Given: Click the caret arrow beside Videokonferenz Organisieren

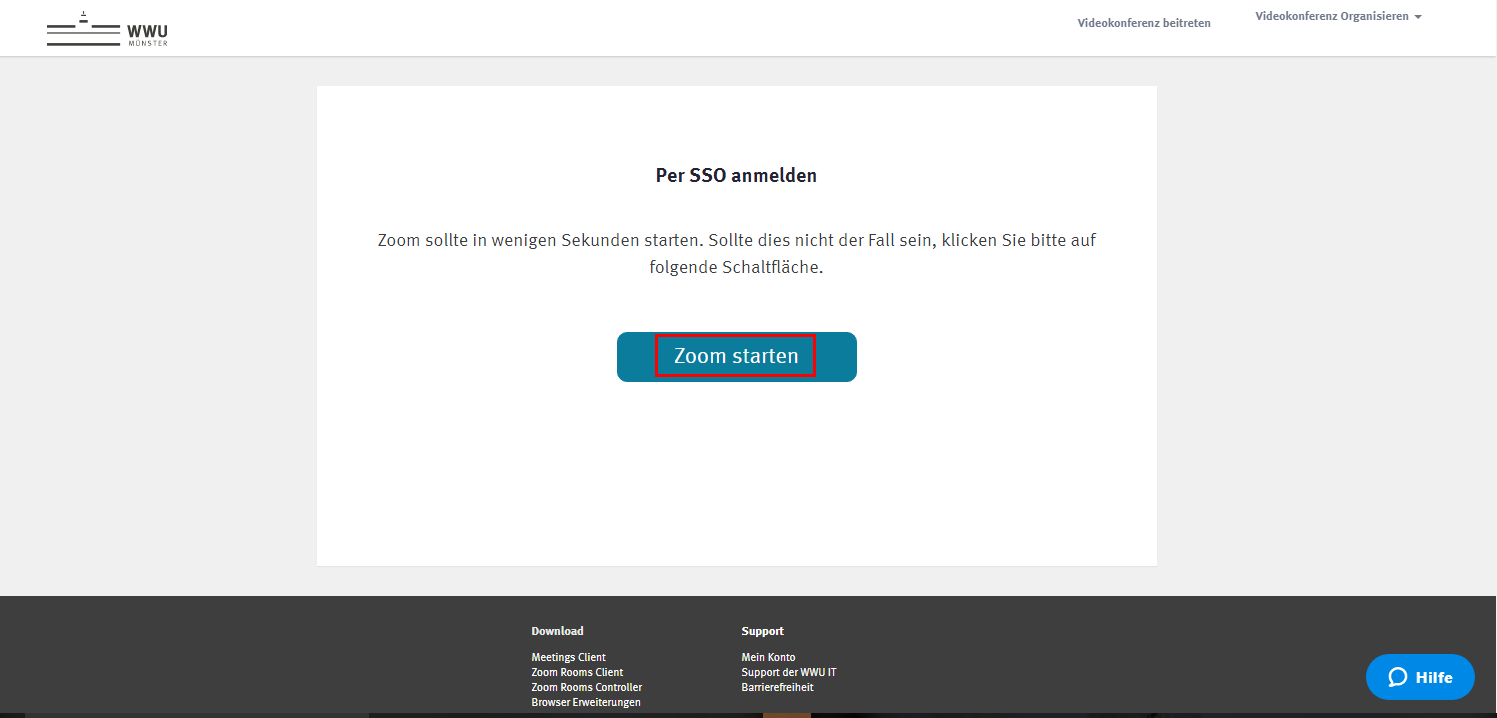Looking at the screenshot, I should tap(1419, 17).
